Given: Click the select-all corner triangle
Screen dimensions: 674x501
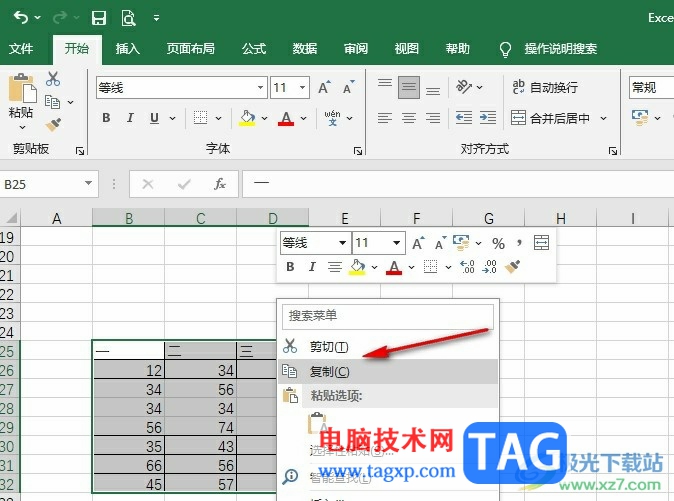Looking at the screenshot, I should click(11, 217).
